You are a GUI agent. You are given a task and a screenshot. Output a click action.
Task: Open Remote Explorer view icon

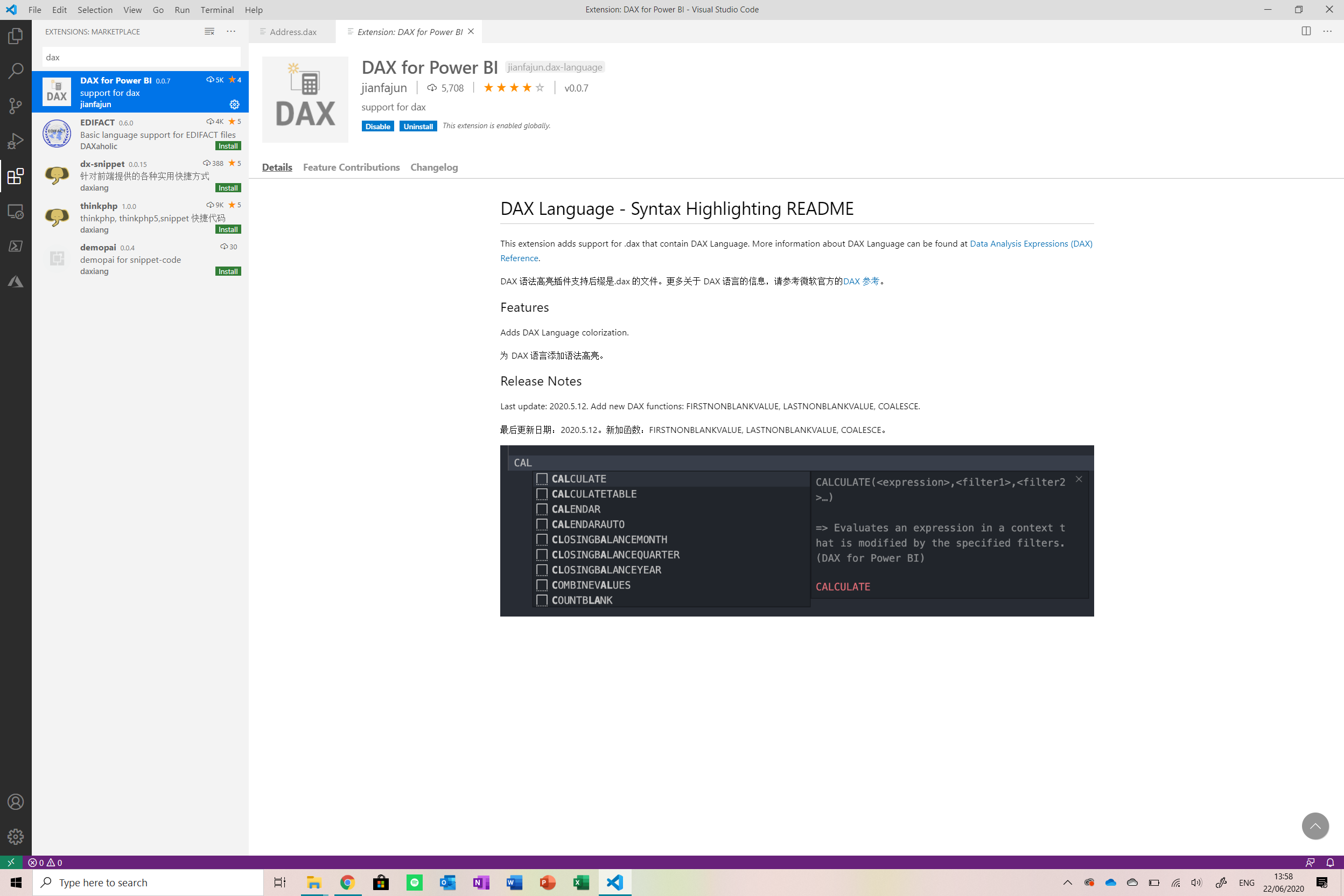tap(16, 212)
